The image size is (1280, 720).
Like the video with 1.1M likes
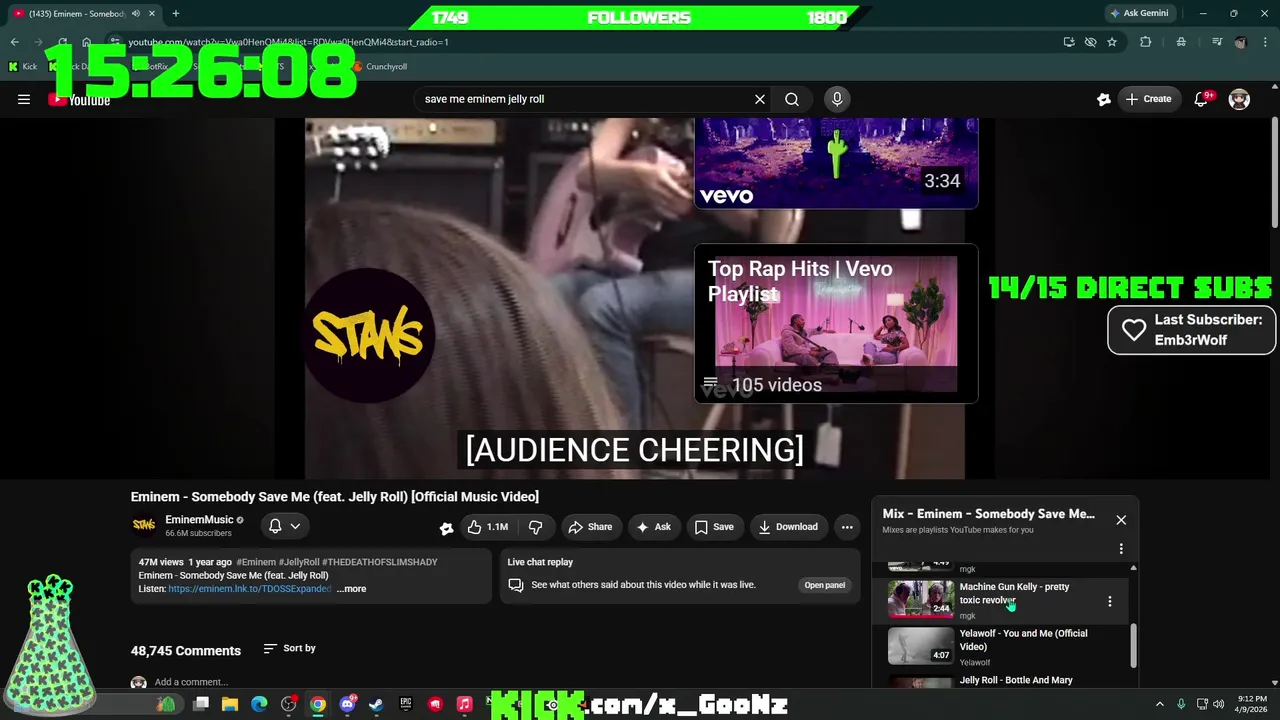coord(488,527)
